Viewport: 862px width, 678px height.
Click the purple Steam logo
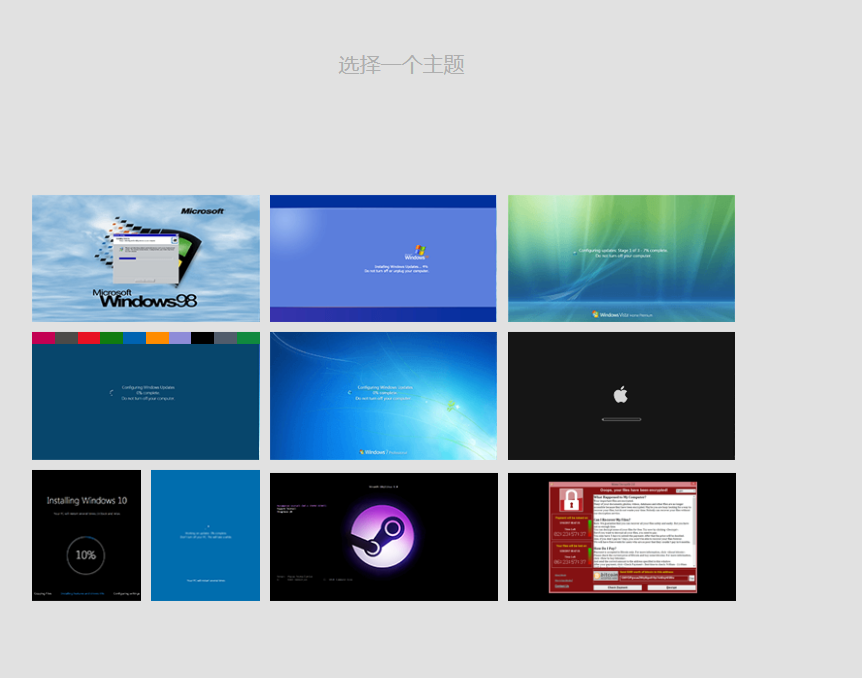(384, 537)
